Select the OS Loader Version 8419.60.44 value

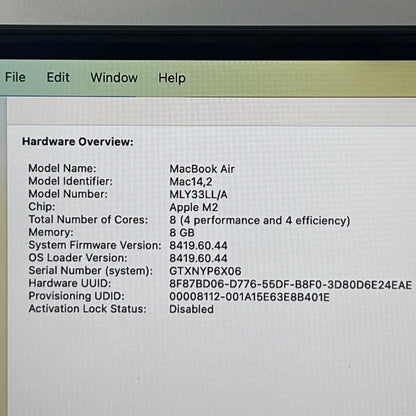198,258
